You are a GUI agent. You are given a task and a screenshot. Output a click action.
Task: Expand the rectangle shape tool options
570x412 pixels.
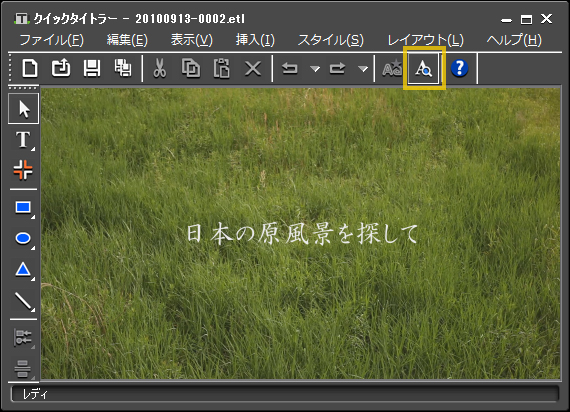click(x=33, y=217)
